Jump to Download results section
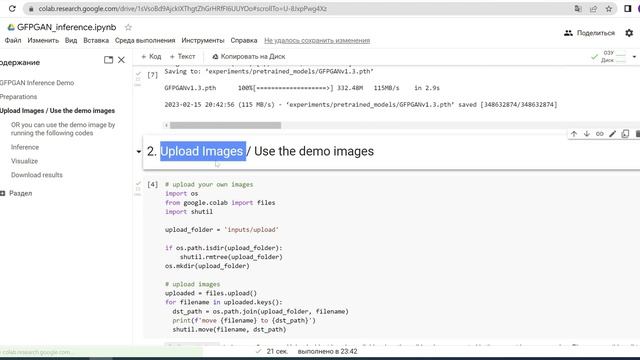Viewport: 640px width, 360px height. (37, 175)
